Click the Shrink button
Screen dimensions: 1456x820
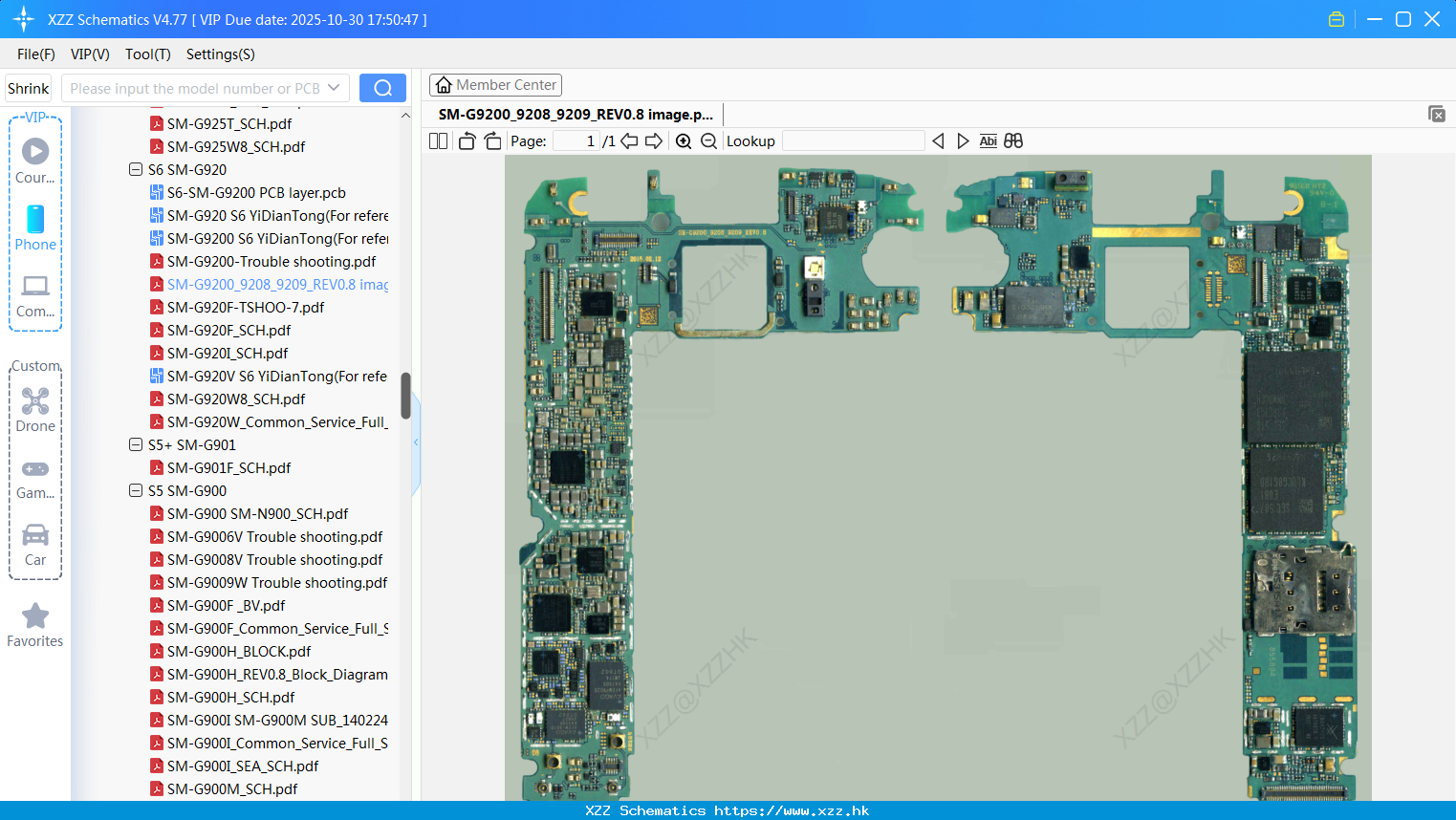coord(28,88)
